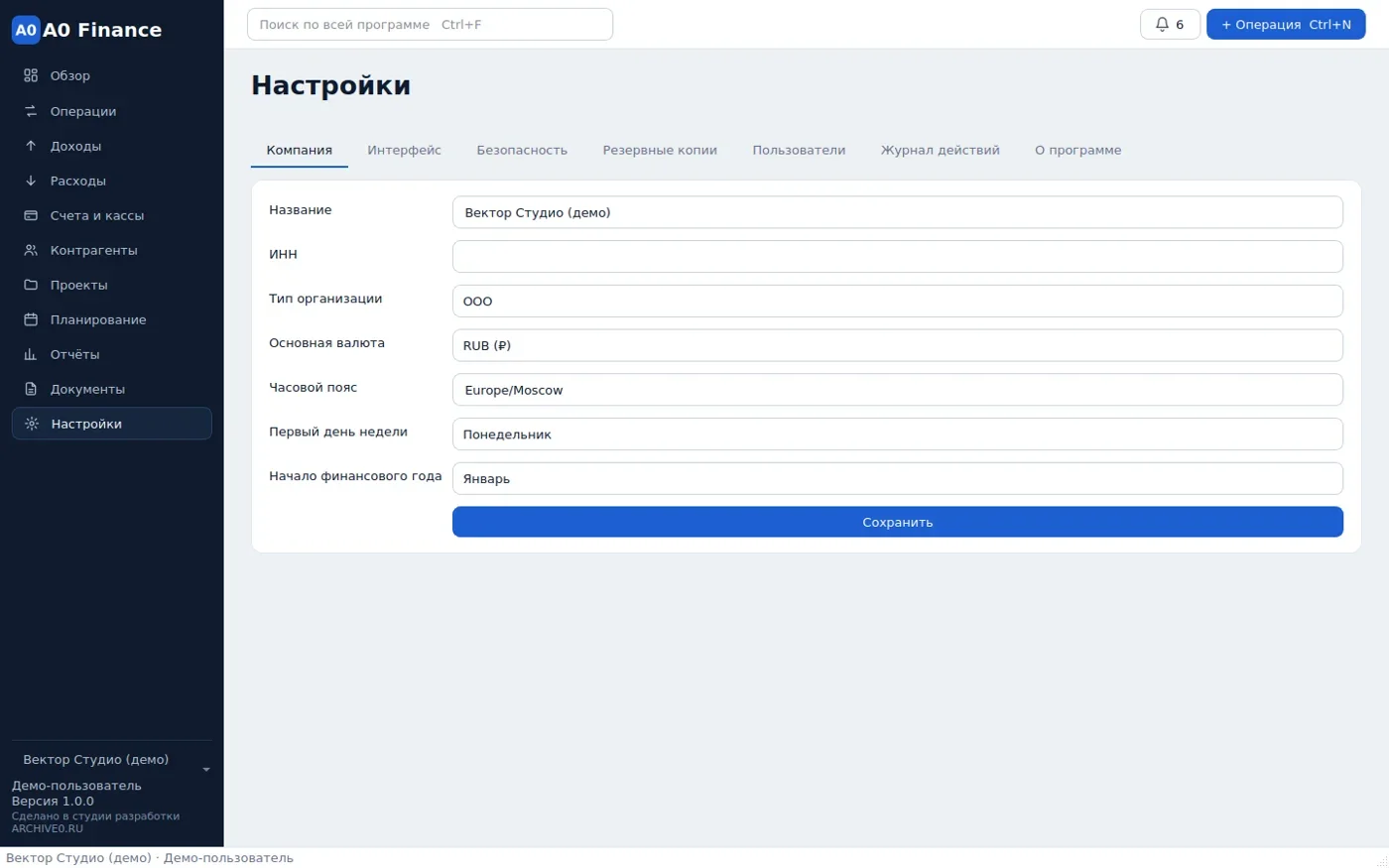Screen dimensions: 1389x868
Task: Go to Операции in the sidebar
Action: (112, 111)
